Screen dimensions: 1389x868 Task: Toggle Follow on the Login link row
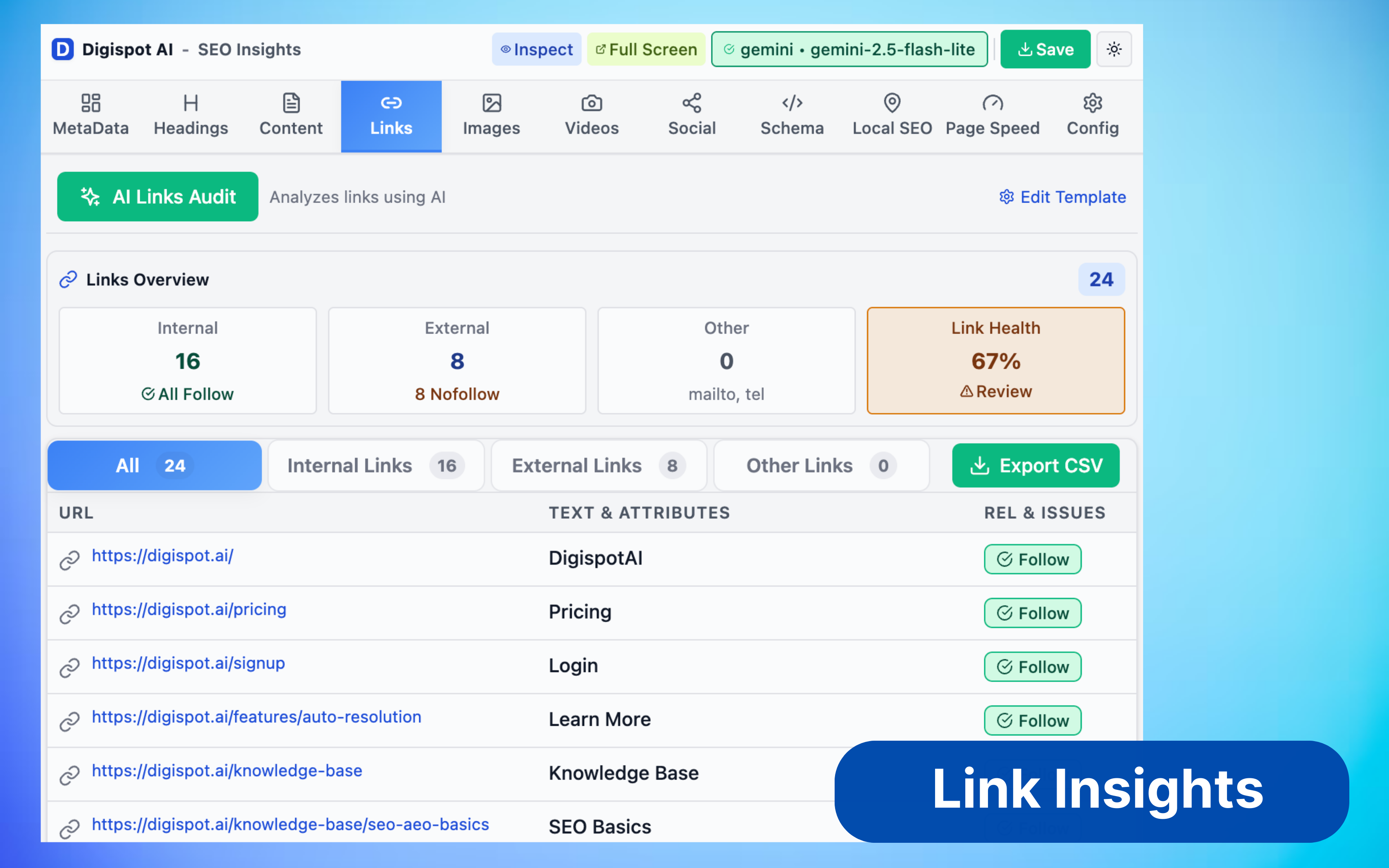(1032, 666)
